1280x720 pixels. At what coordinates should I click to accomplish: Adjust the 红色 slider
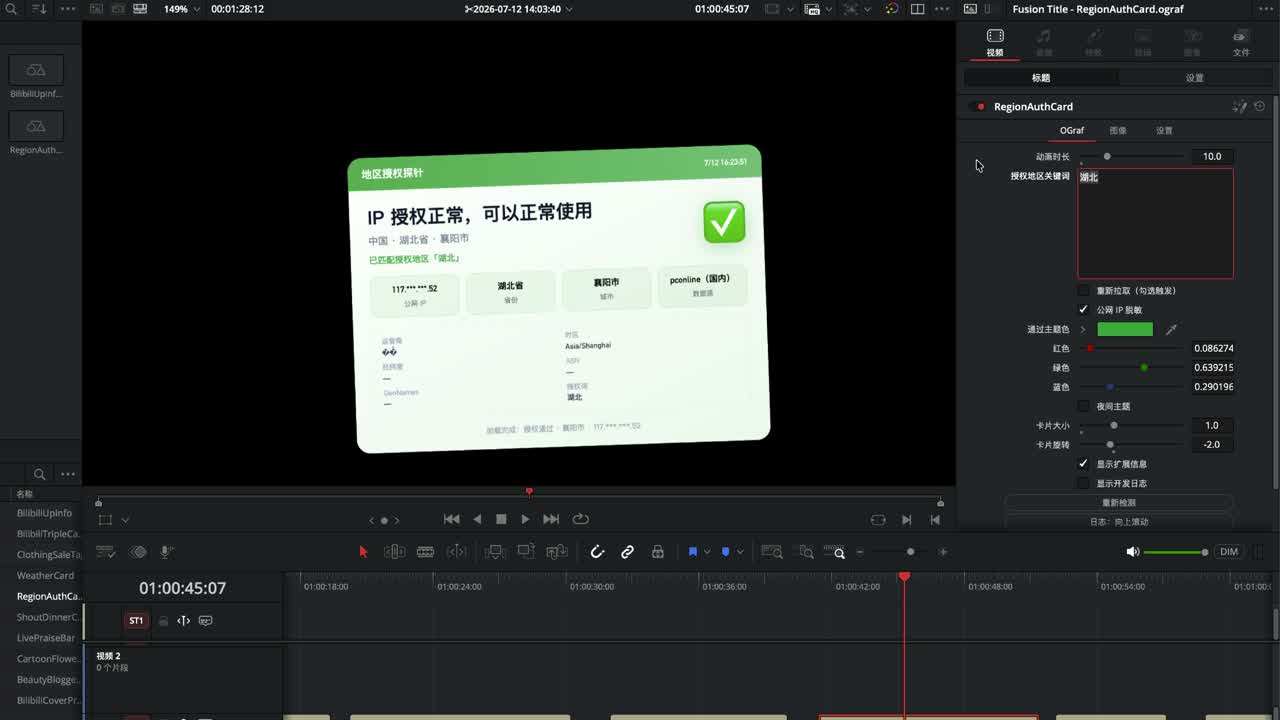(1131, 348)
